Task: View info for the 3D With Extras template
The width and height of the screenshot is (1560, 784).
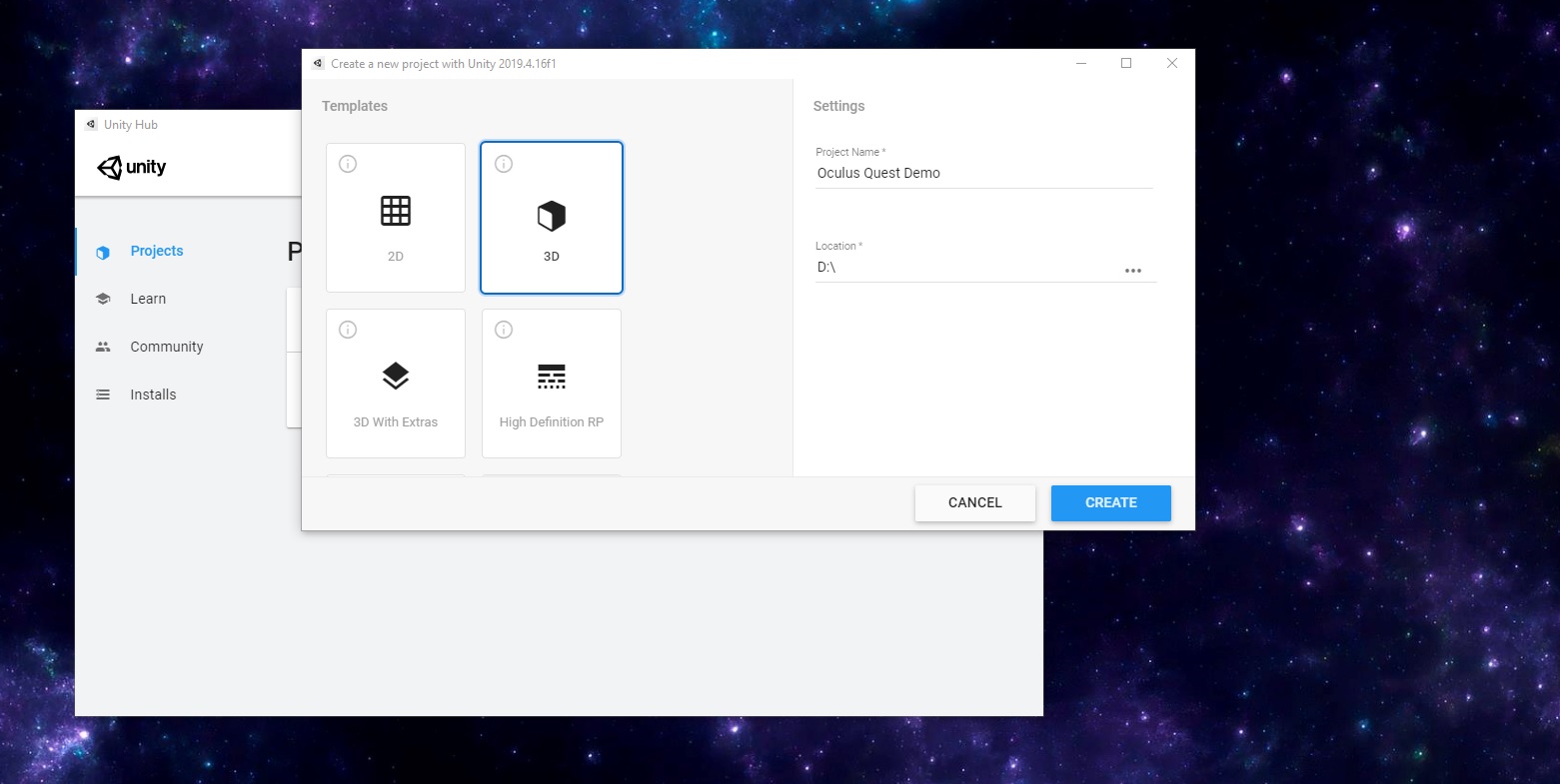Action: click(347, 329)
